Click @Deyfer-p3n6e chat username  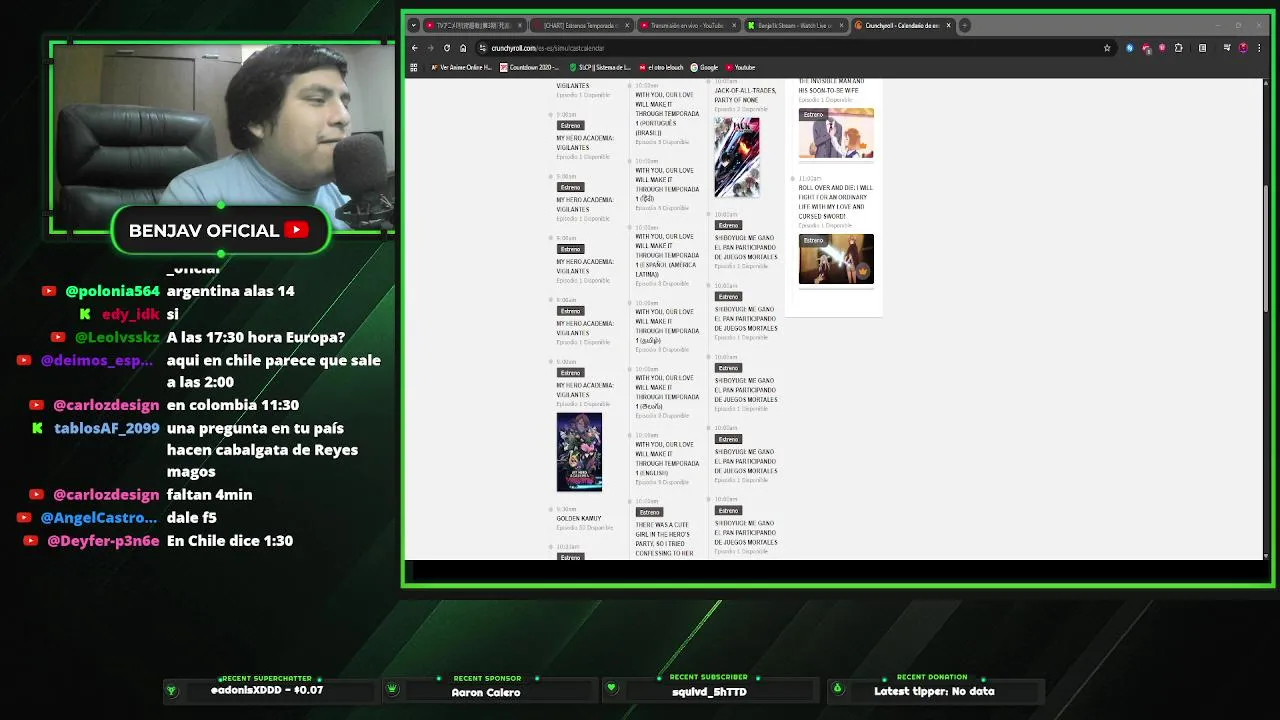click(x=103, y=541)
